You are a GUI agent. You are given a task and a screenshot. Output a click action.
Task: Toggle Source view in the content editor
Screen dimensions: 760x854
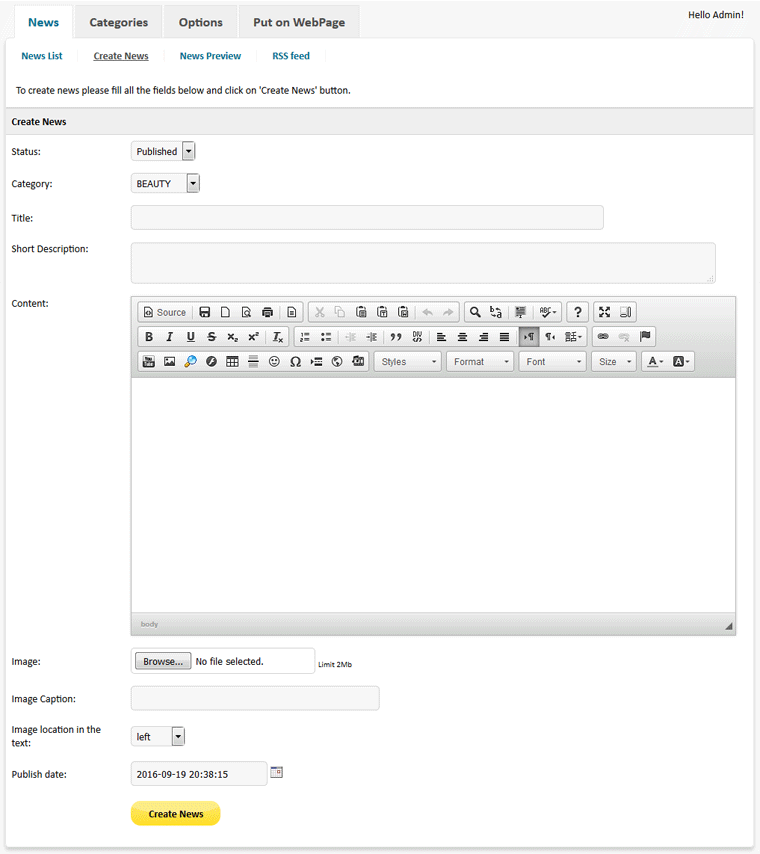pyautogui.click(x=164, y=312)
